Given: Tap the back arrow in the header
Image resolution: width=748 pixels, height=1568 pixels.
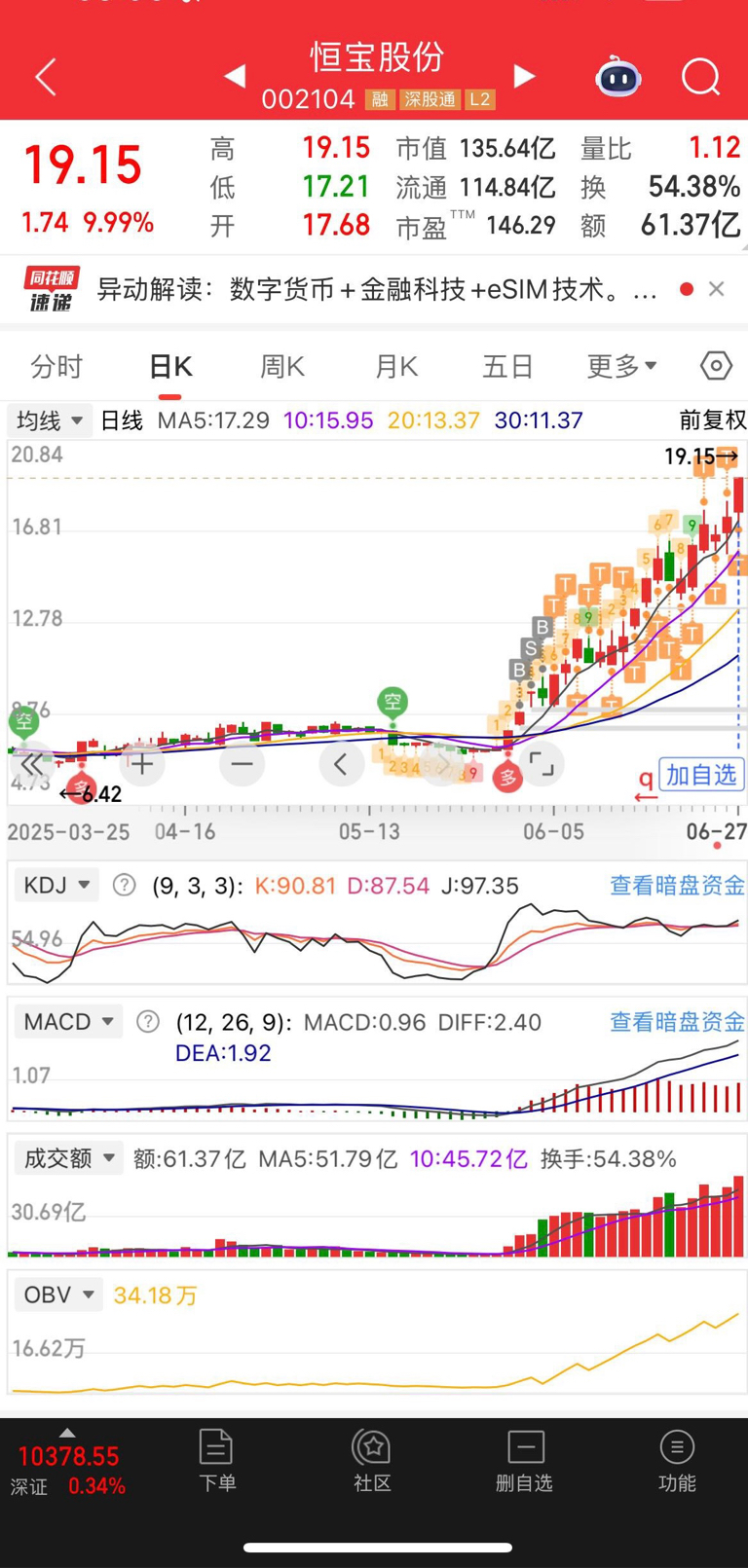Looking at the screenshot, I should tap(46, 77).
